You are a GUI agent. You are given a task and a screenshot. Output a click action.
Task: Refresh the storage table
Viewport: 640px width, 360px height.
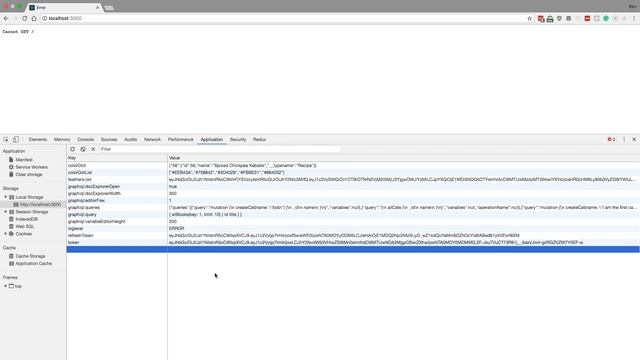[x=73, y=149]
